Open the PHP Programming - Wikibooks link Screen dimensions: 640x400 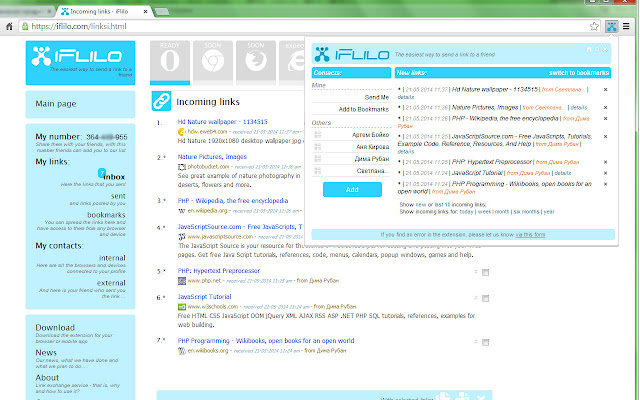(x=266, y=340)
